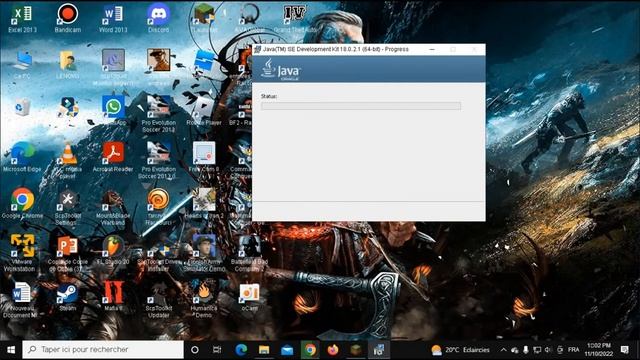Launch Discord from the desktop

pos(158,18)
